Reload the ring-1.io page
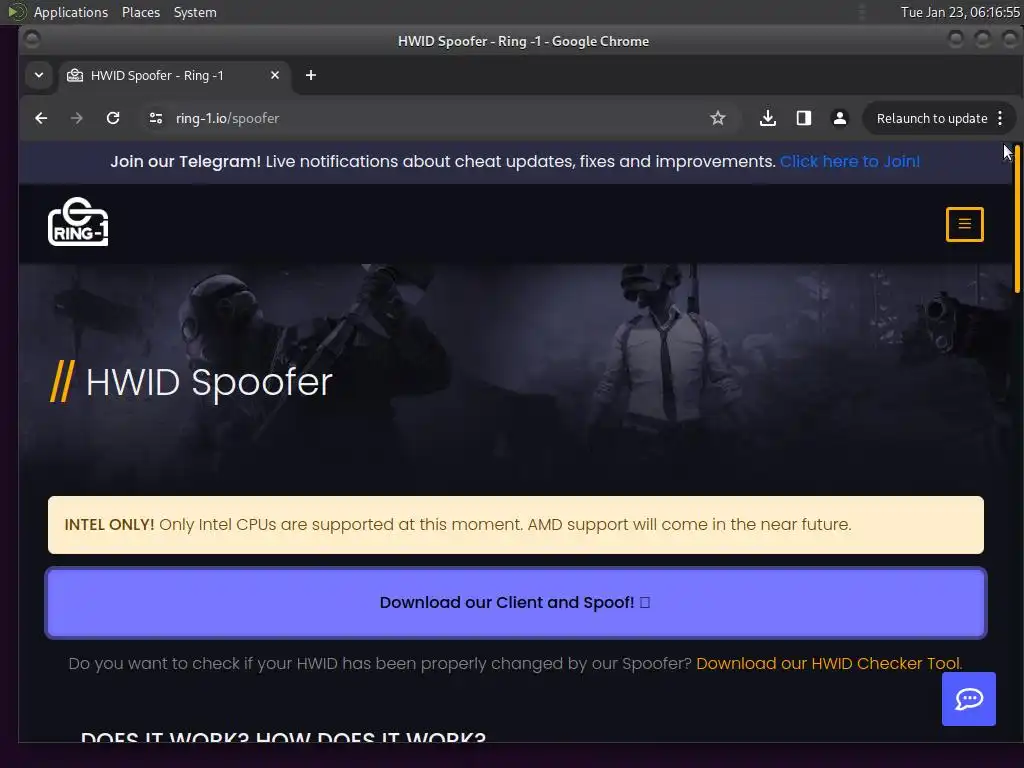The width and height of the screenshot is (1024, 768). click(113, 118)
